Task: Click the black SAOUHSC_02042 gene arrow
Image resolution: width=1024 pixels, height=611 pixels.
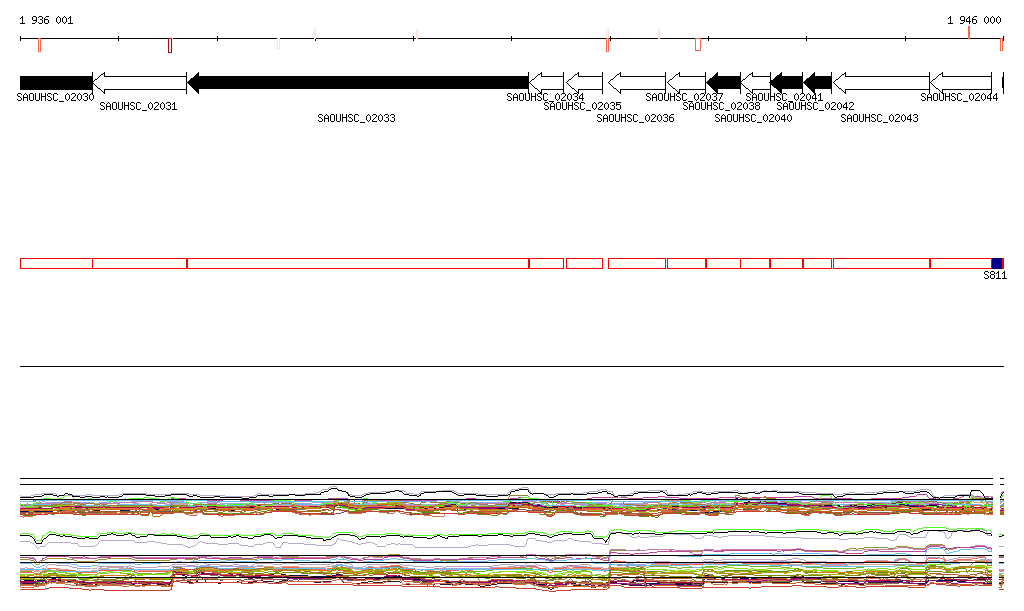Action: (x=818, y=83)
